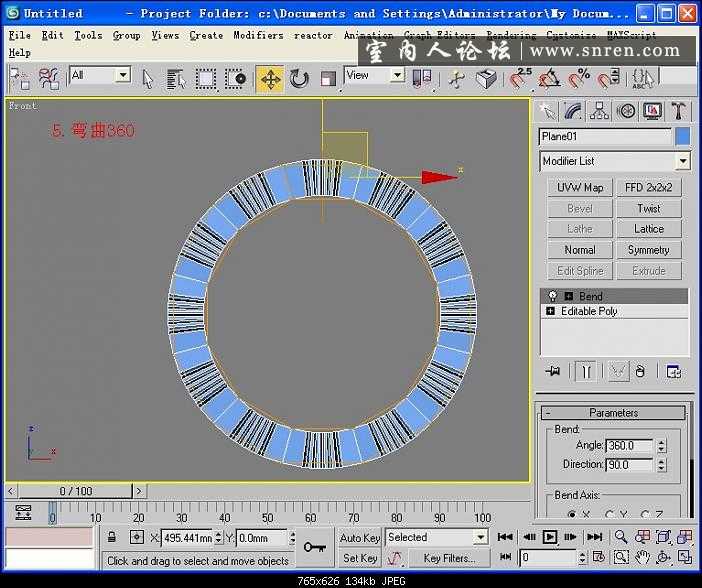Viewport: 702px width, 588px height.
Task: Open Configure Modifier Sets icon
Action: pyautogui.click(x=673, y=371)
